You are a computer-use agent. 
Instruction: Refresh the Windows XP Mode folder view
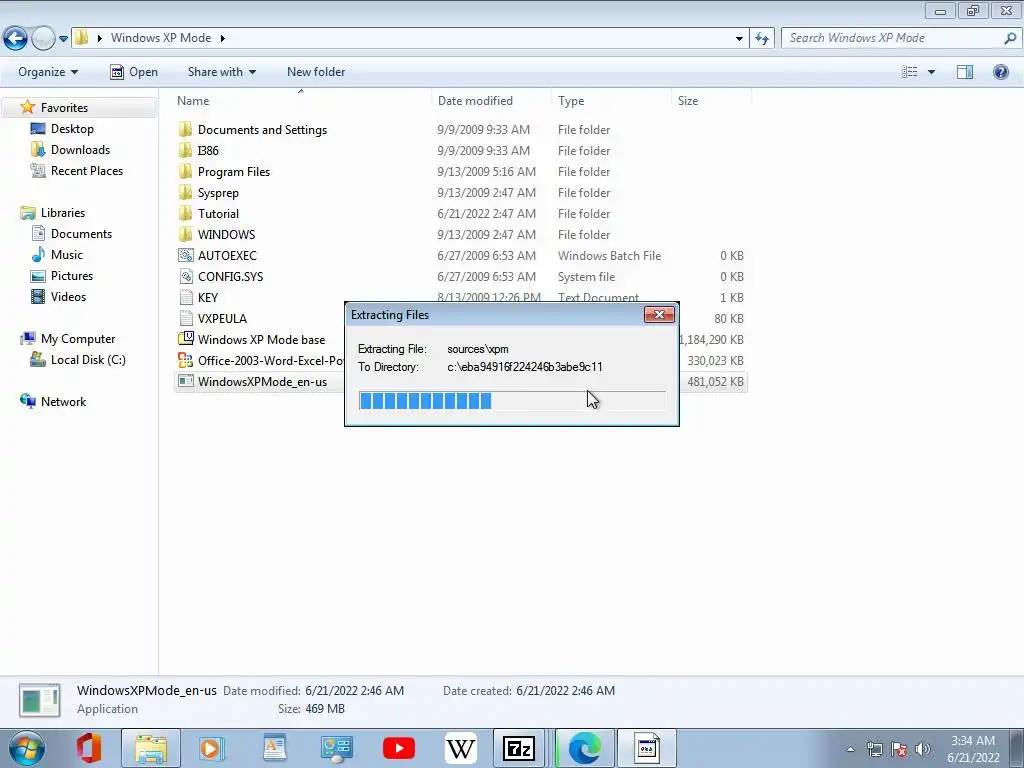(x=761, y=39)
